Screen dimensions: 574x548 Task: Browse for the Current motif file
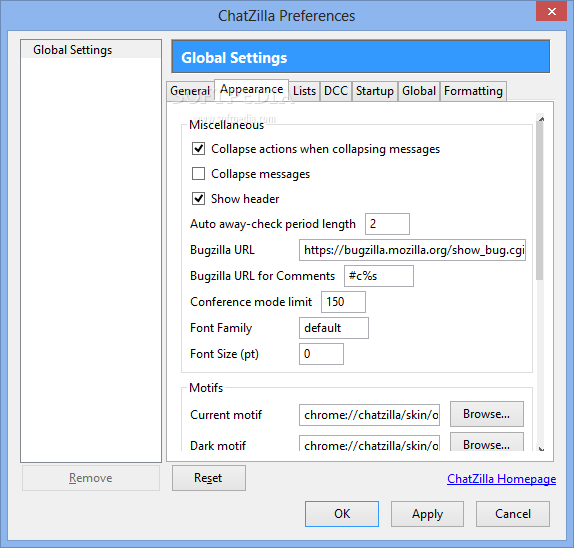point(487,414)
